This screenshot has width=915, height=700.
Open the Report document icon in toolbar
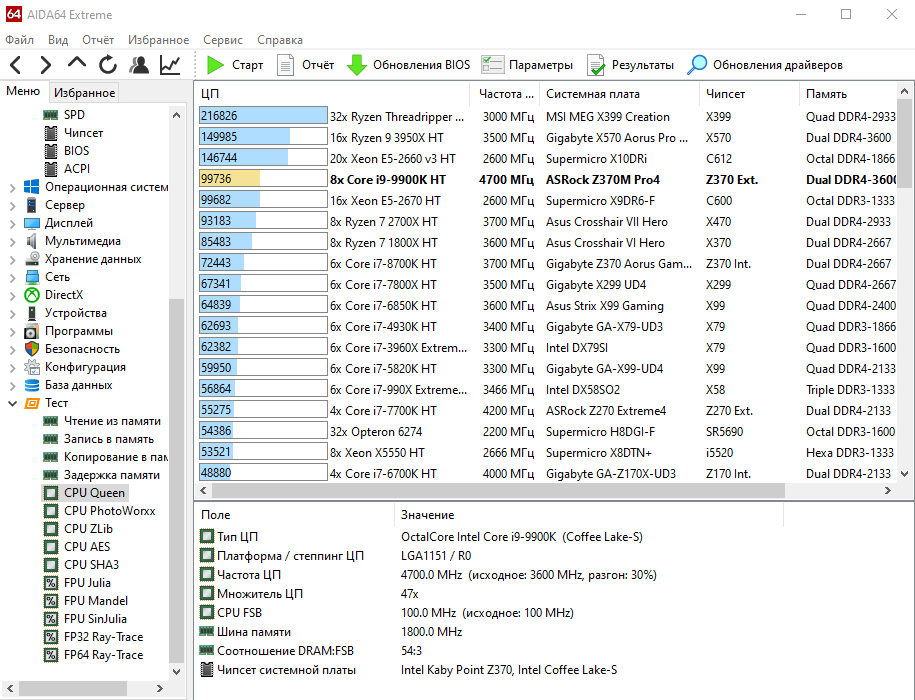(286, 65)
